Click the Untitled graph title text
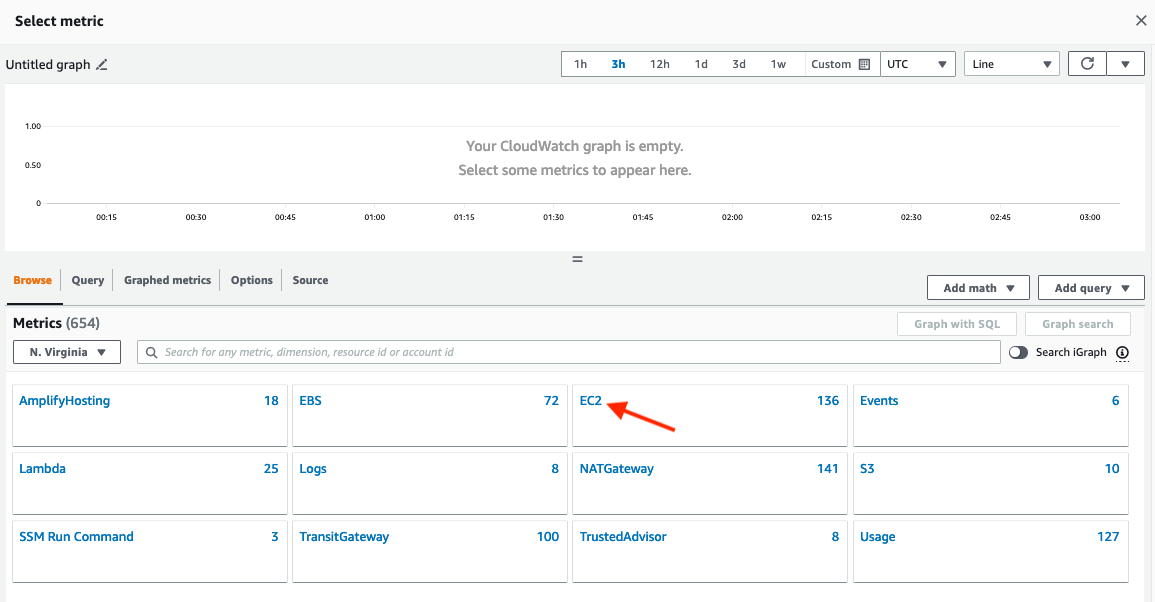Image resolution: width=1155 pixels, height=602 pixels. (x=48, y=65)
